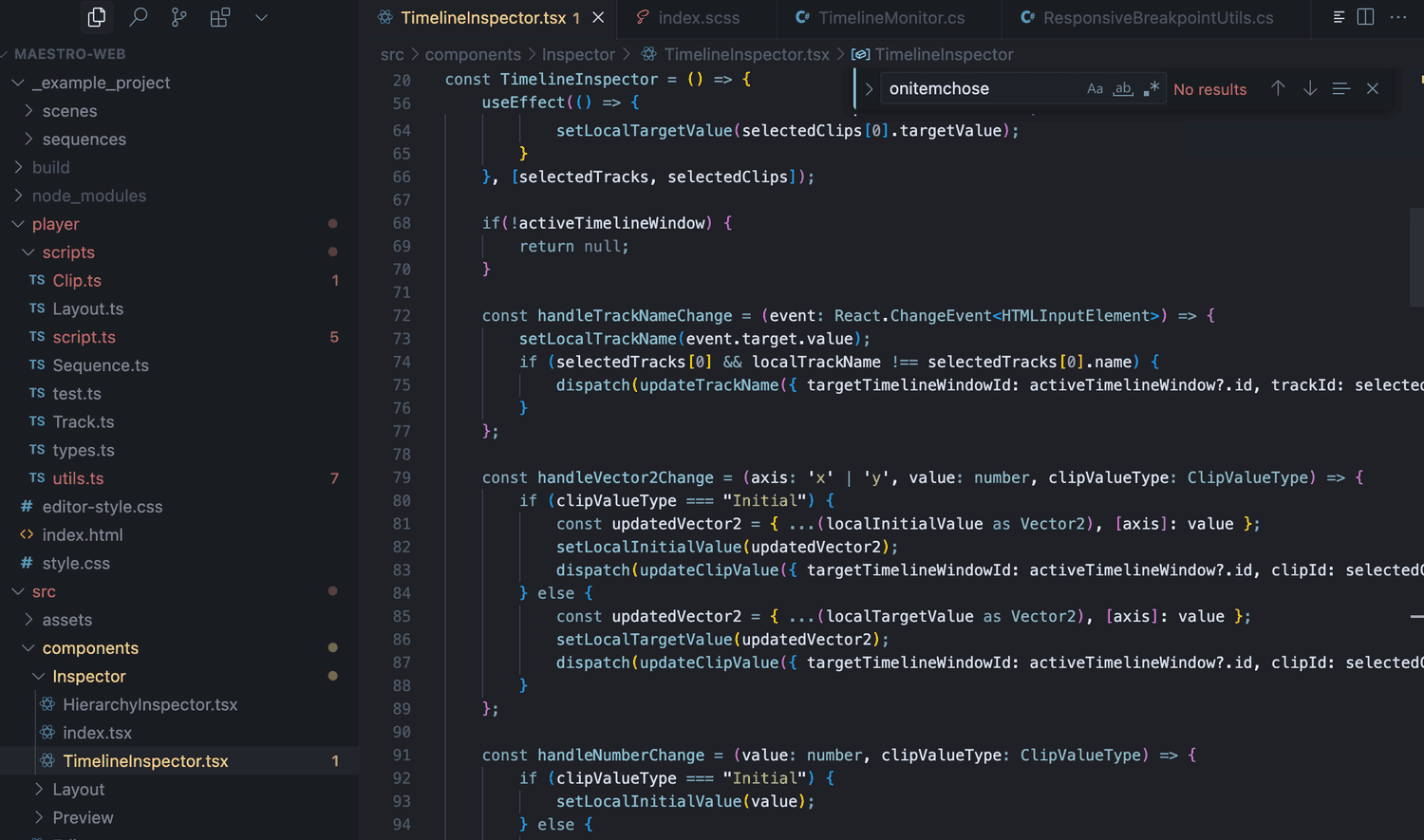The image size is (1424, 840).
Task: Expand the replace toggle in find widget
Action: pyautogui.click(x=869, y=88)
